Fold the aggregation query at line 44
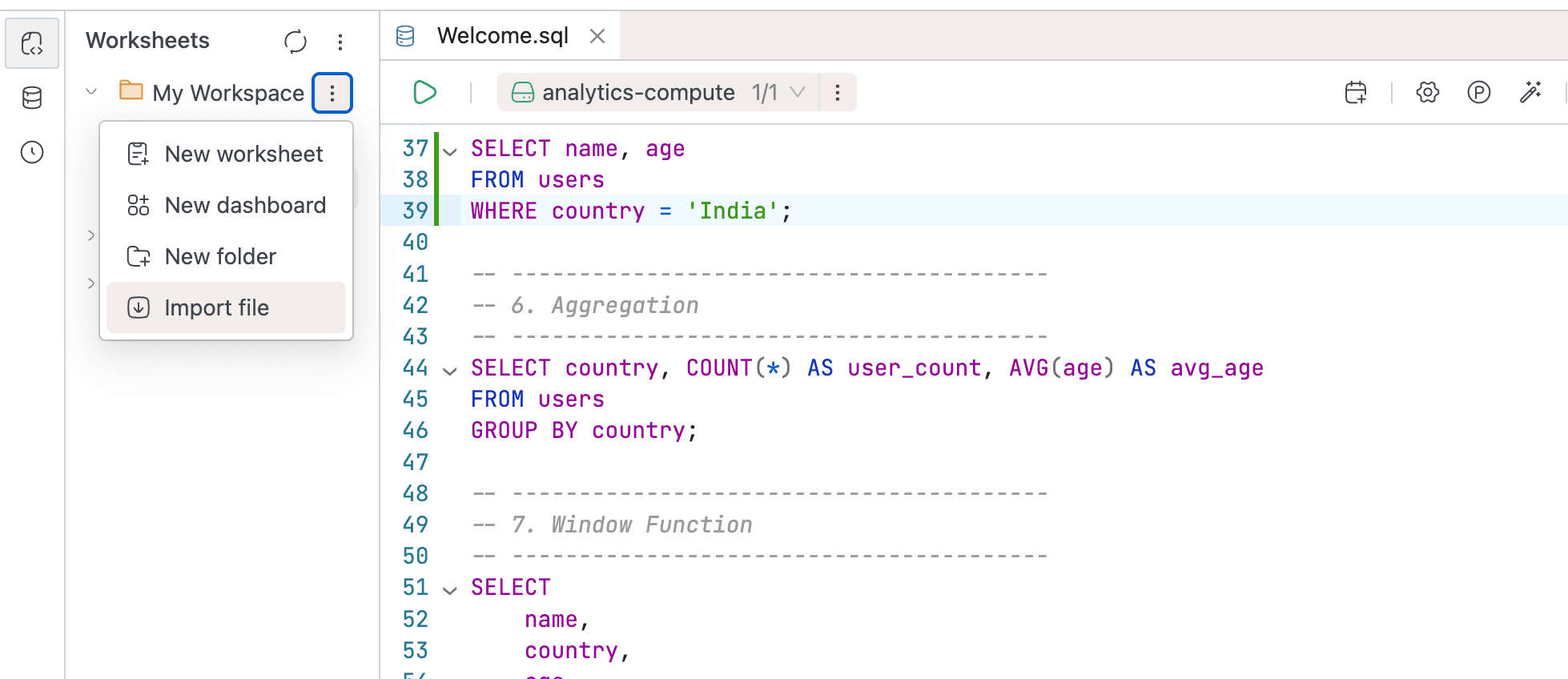1568x679 pixels. (x=450, y=370)
